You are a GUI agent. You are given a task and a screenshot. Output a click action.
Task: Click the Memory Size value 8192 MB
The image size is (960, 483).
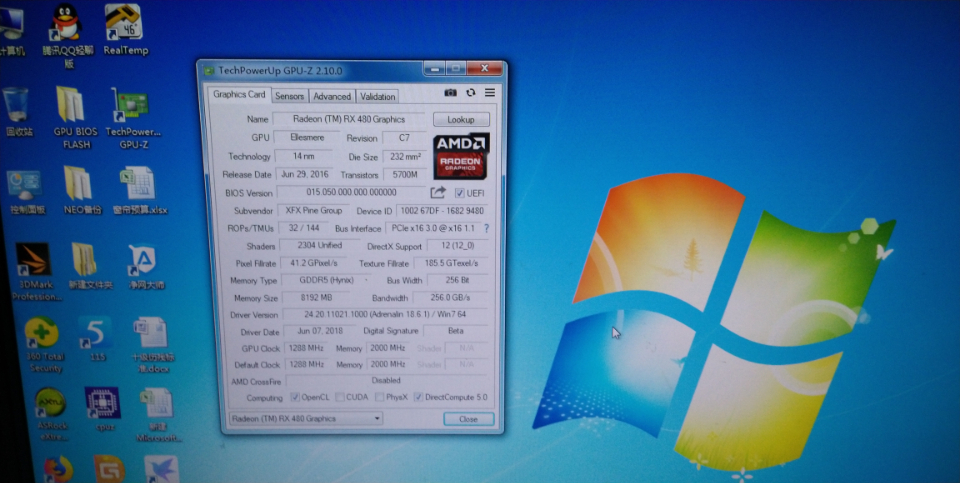tap(316, 298)
